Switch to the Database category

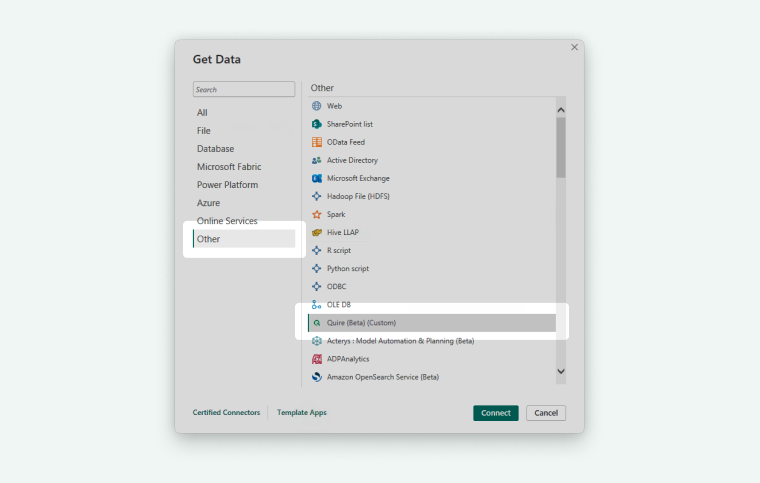(215, 149)
